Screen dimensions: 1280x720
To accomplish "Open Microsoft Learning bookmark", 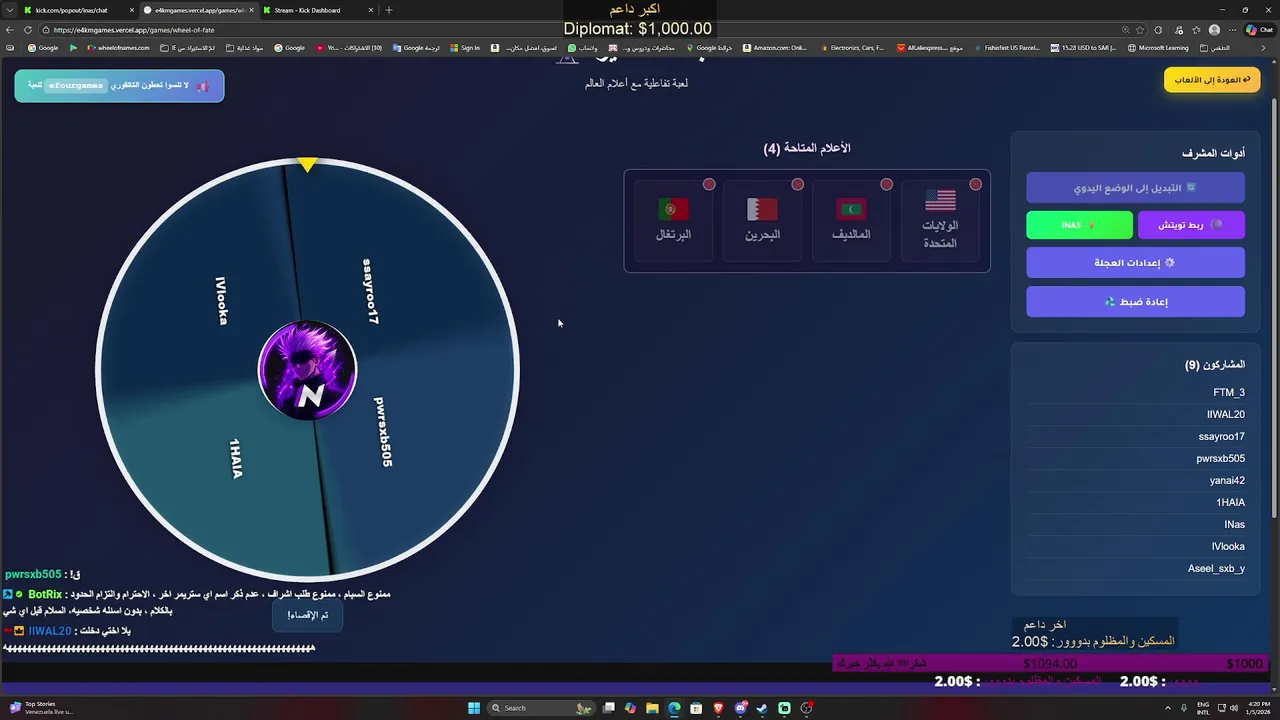I will point(1159,48).
